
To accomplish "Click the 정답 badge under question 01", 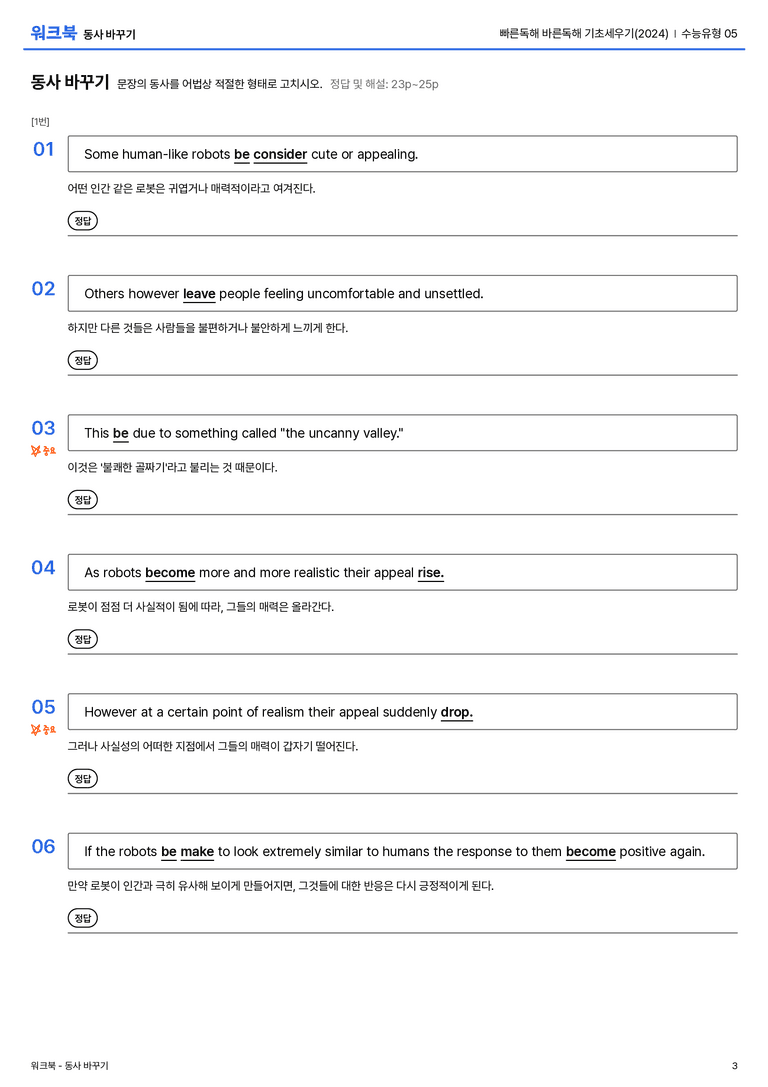I will coord(82,221).
